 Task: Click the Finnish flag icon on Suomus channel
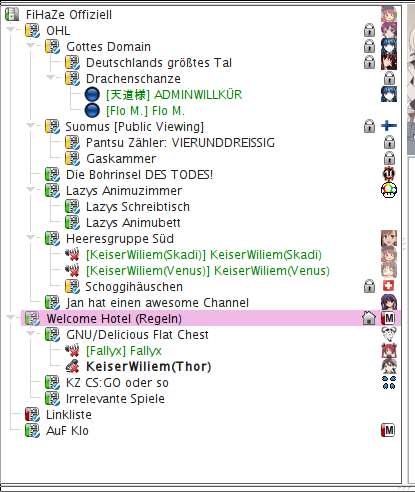coord(389,126)
